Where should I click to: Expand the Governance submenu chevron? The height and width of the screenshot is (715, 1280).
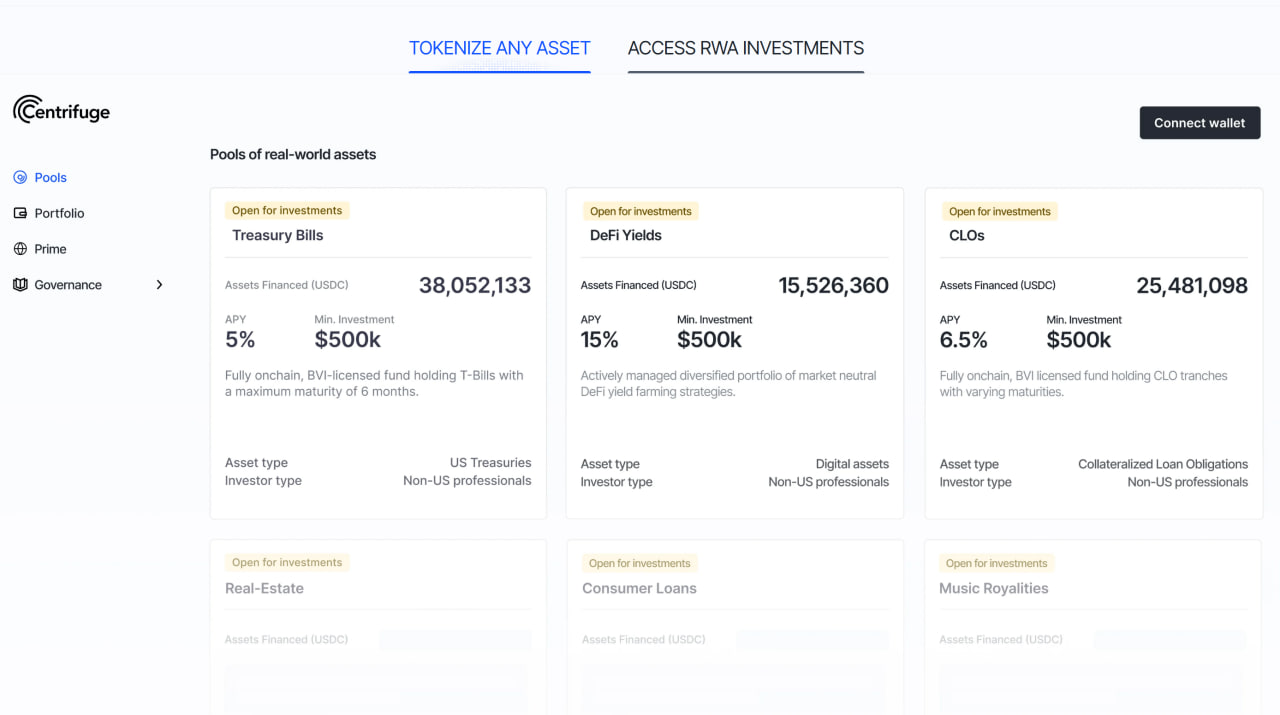click(159, 285)
